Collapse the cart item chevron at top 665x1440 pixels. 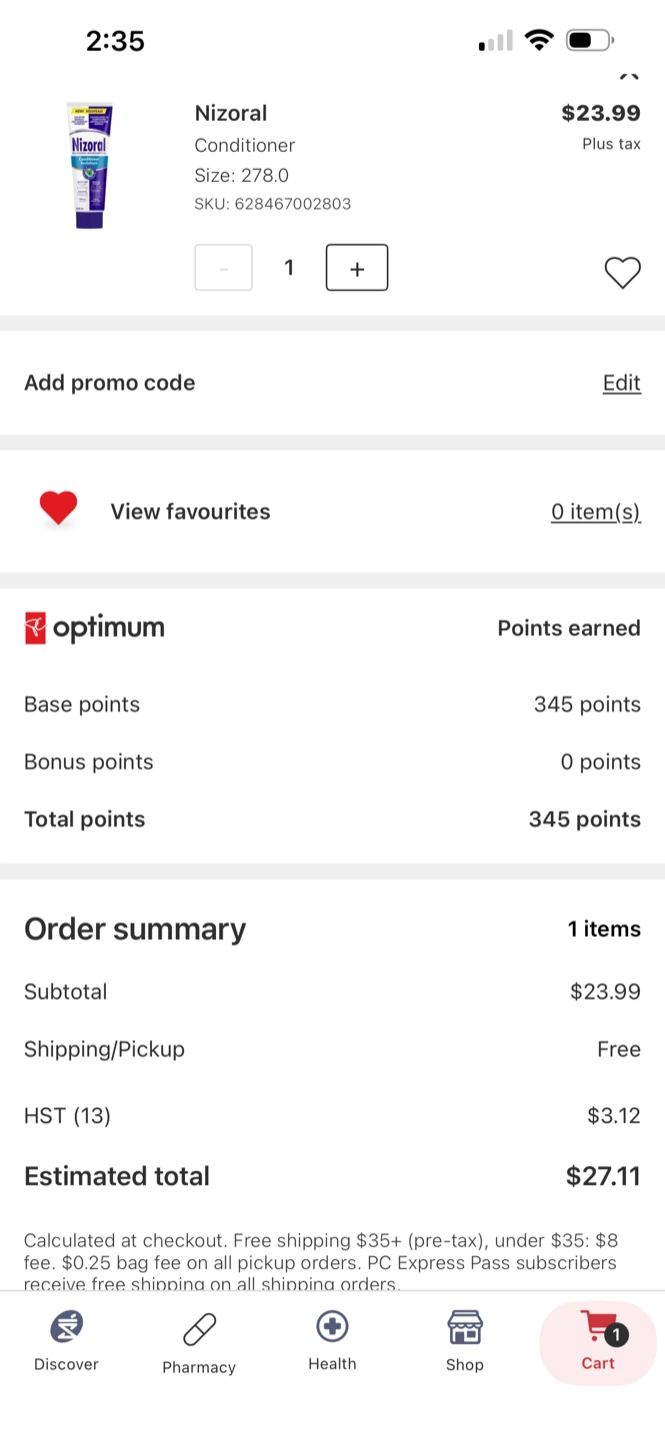click(628, 74)
